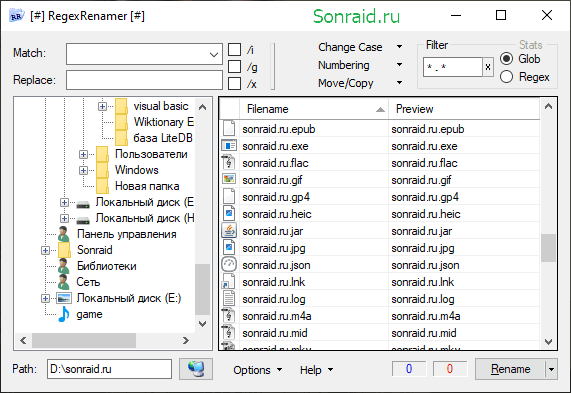Expand the Windows folder node
The width and height of the screenshot is (571, 393).
(x=83, y=170)
